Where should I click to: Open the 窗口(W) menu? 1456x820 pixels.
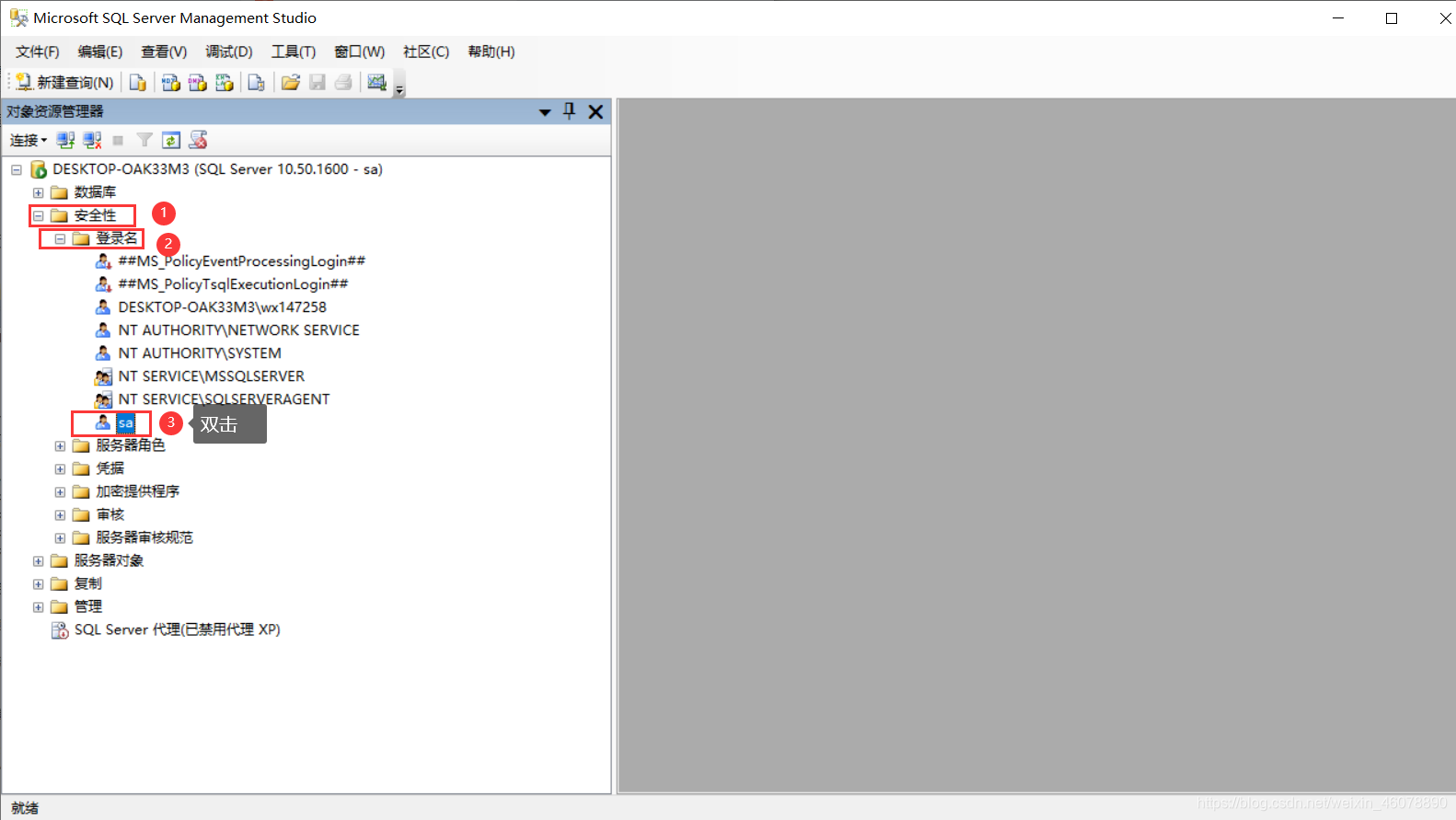[x=359, y=52]
